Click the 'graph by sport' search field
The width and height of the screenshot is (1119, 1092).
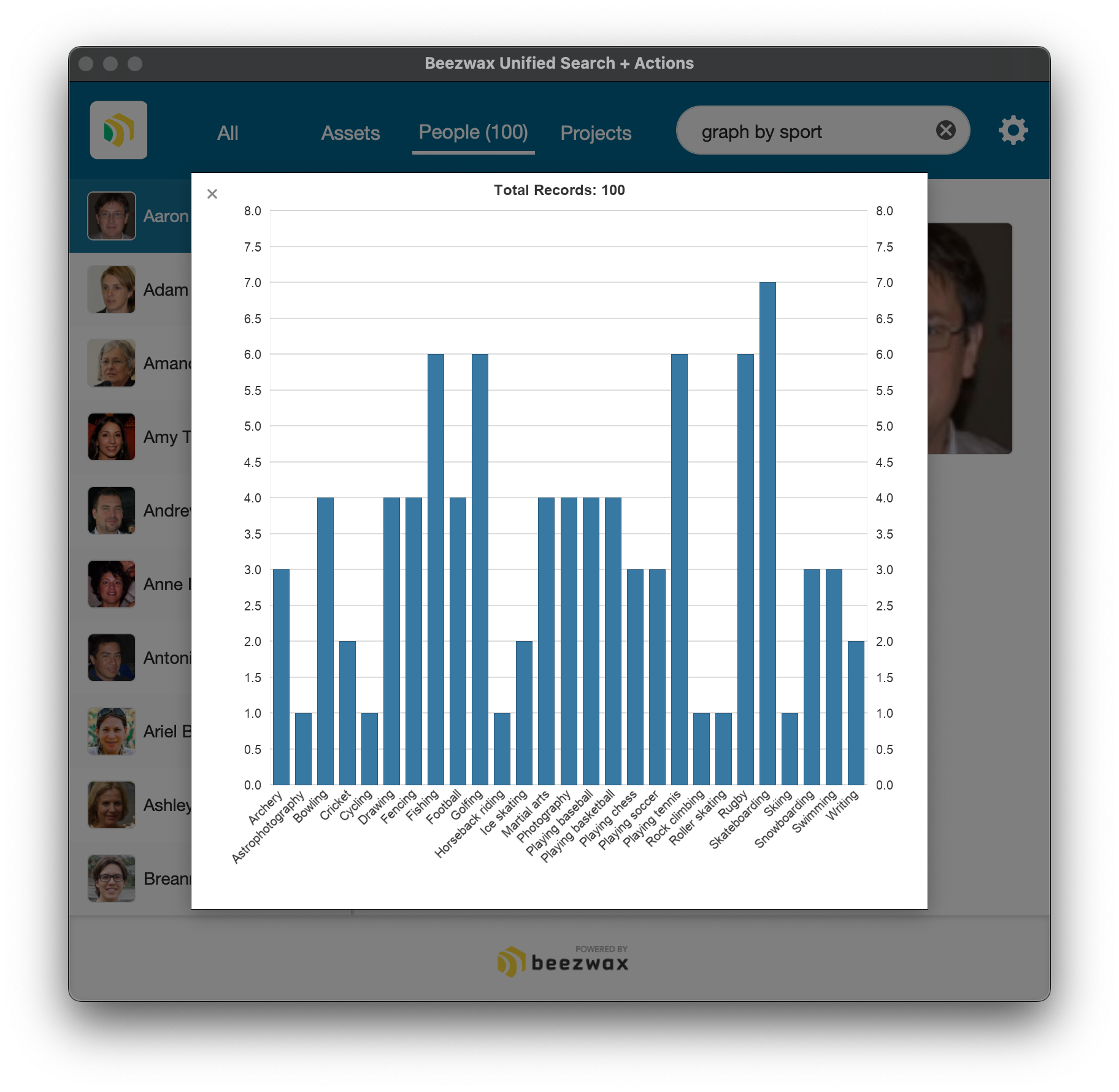(810, 132)
